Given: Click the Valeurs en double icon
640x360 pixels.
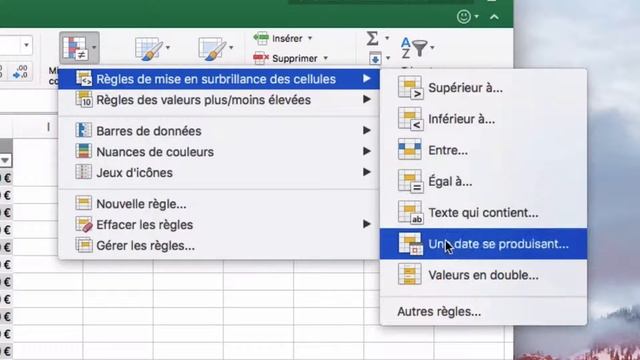Looking at the screenshot, I should [410, 274].
